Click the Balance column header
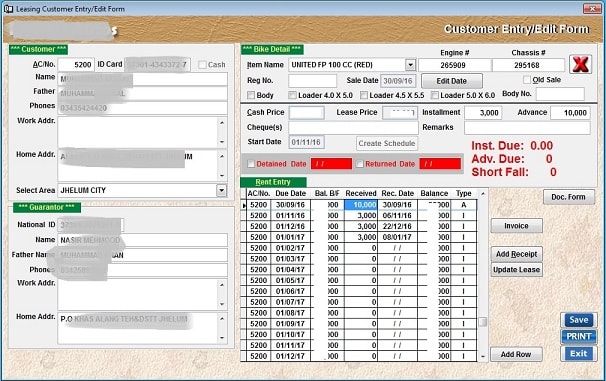Screen dimensions: 606x381 pyautogui.click(x=434, y=193)
